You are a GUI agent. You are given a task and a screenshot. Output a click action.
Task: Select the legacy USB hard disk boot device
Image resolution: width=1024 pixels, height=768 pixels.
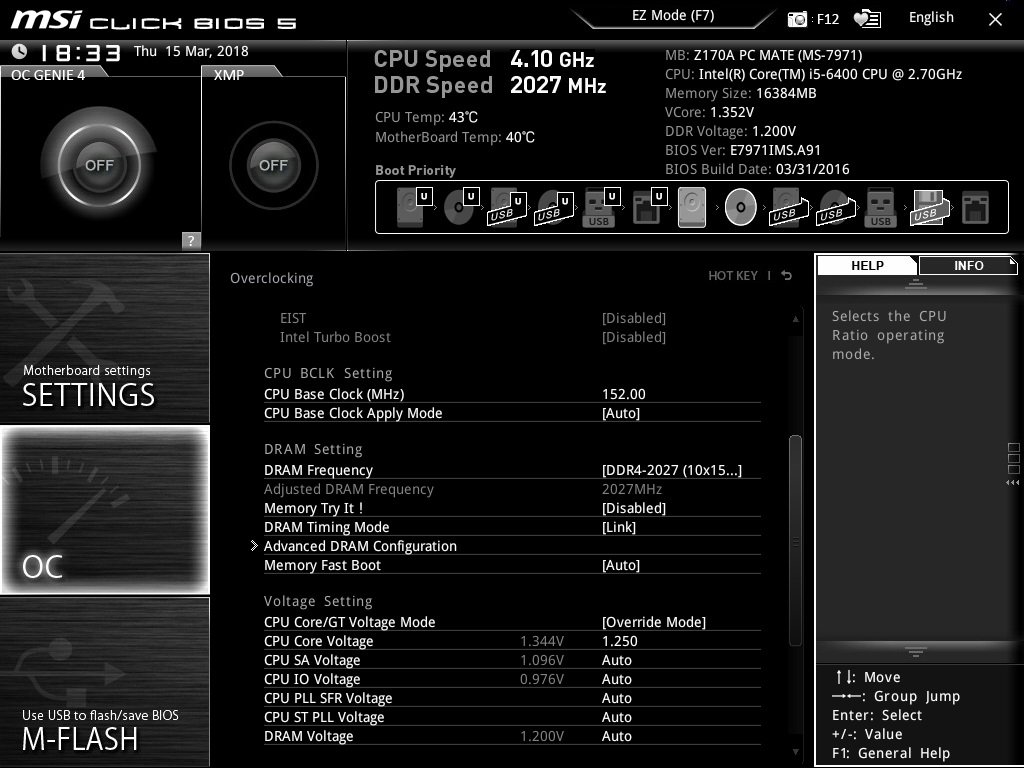[x=788, y=208]
